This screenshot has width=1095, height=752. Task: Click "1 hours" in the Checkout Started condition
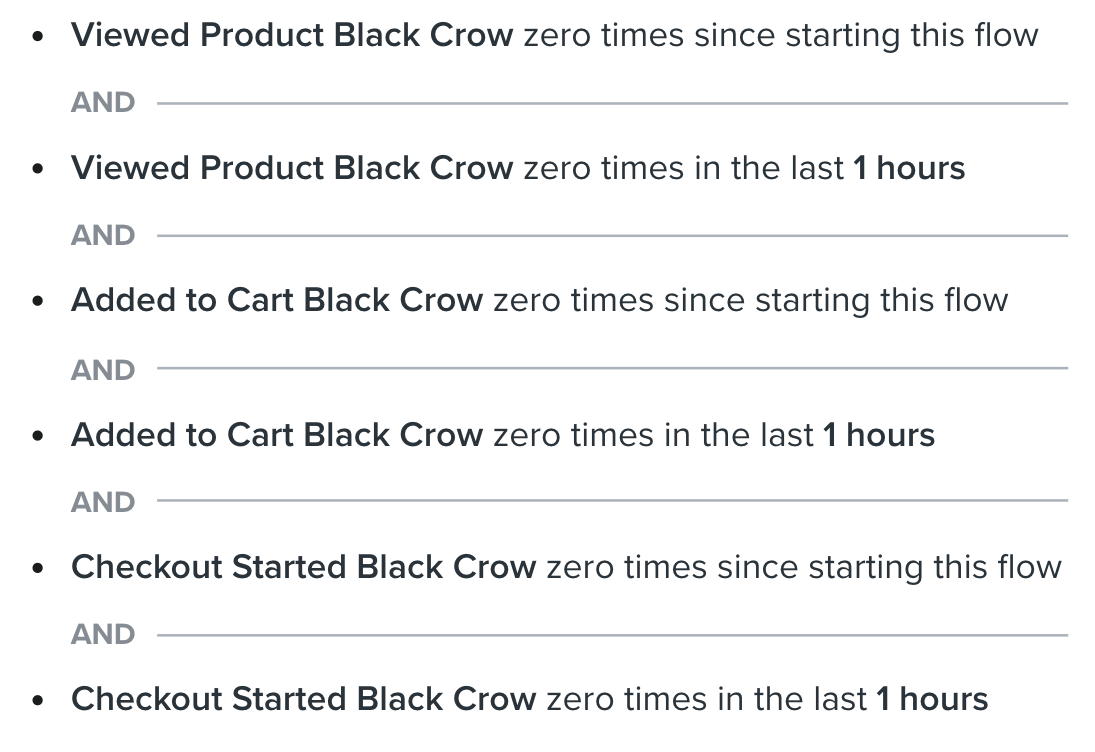[x=932, y=699]
